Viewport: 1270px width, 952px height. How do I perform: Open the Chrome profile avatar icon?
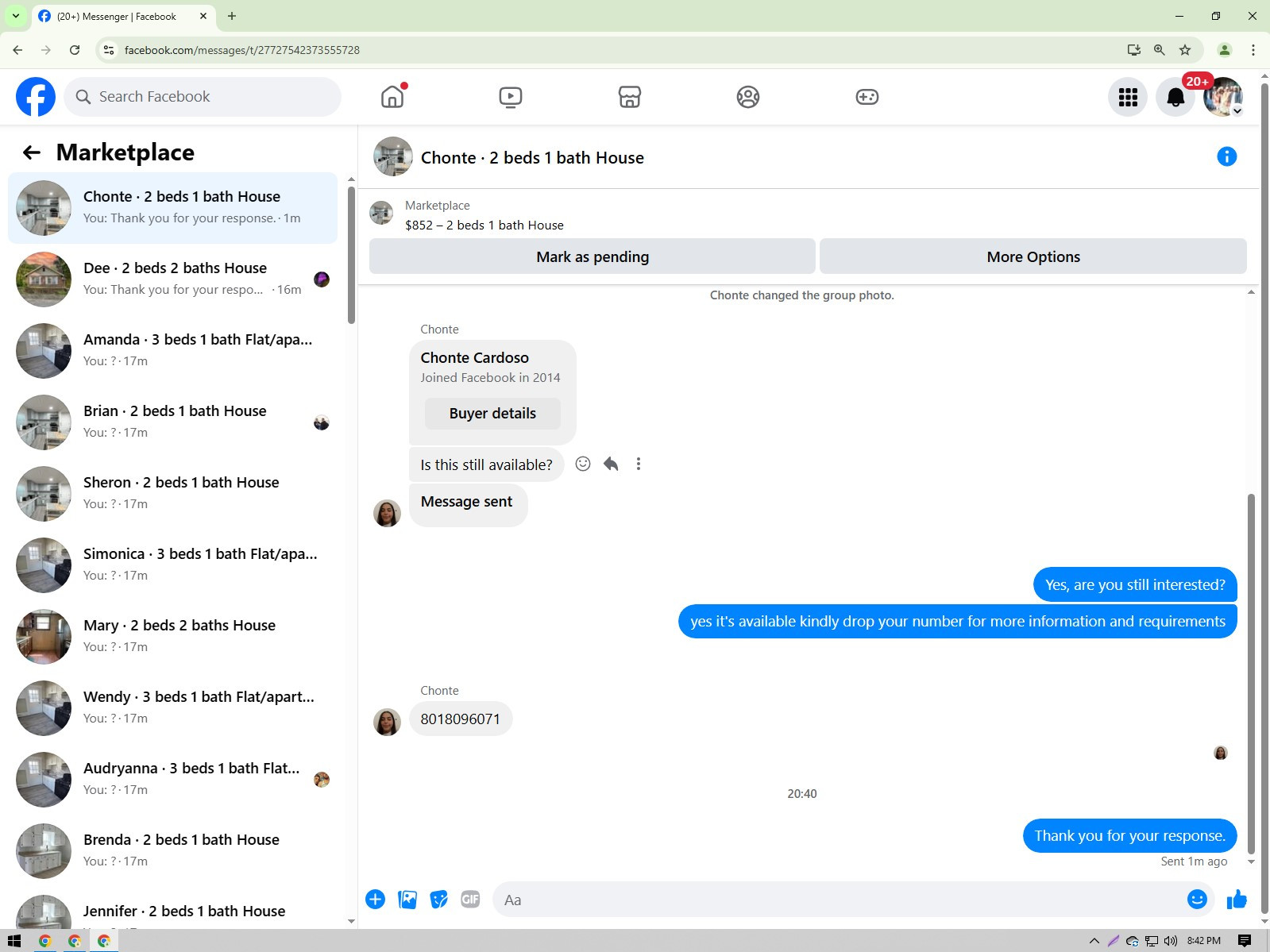coord(1225,50)
